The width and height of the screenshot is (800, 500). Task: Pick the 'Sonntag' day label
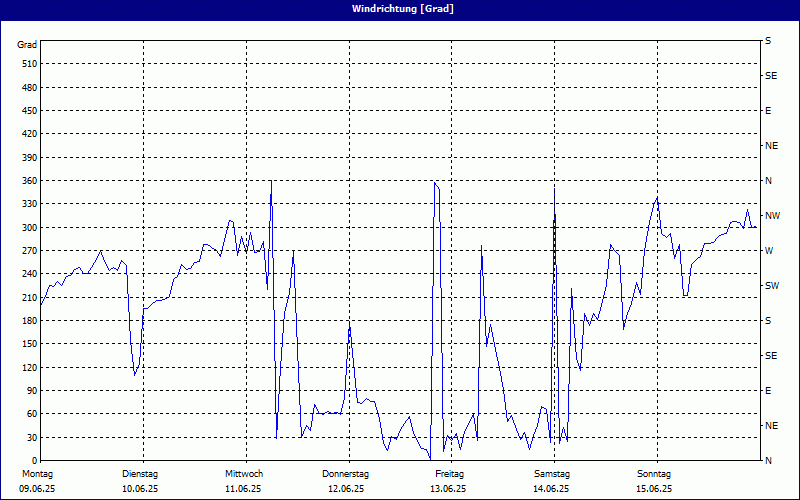(x=654, y=474)
